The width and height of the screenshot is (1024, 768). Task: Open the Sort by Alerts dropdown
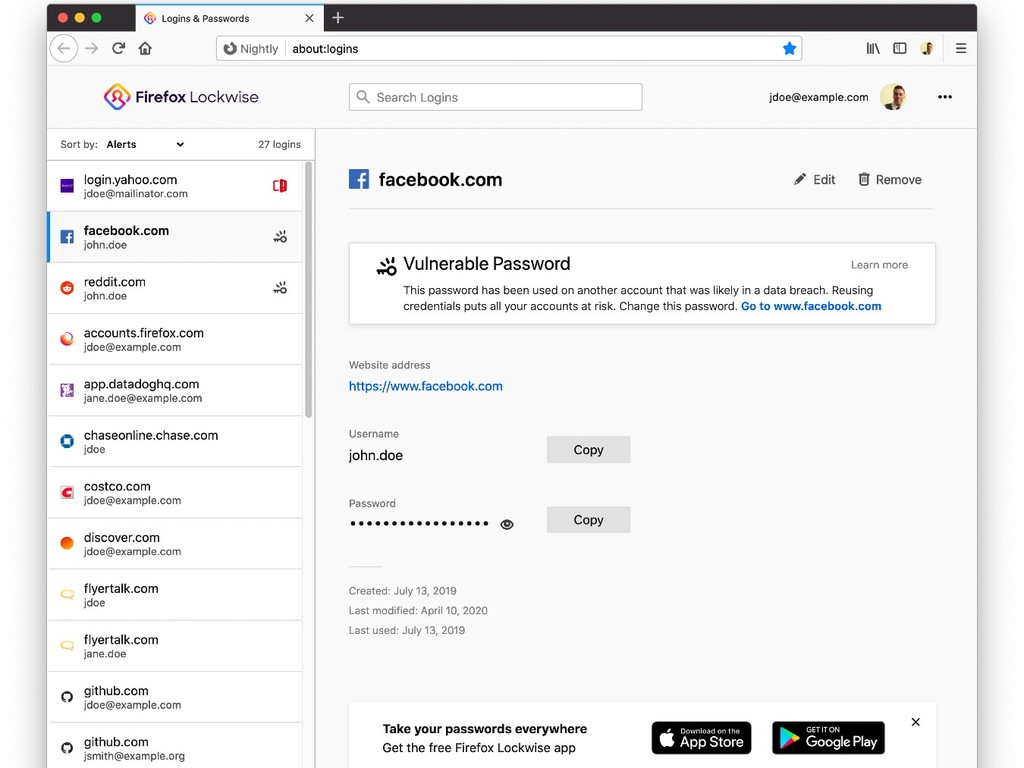[x=145, y=144]
